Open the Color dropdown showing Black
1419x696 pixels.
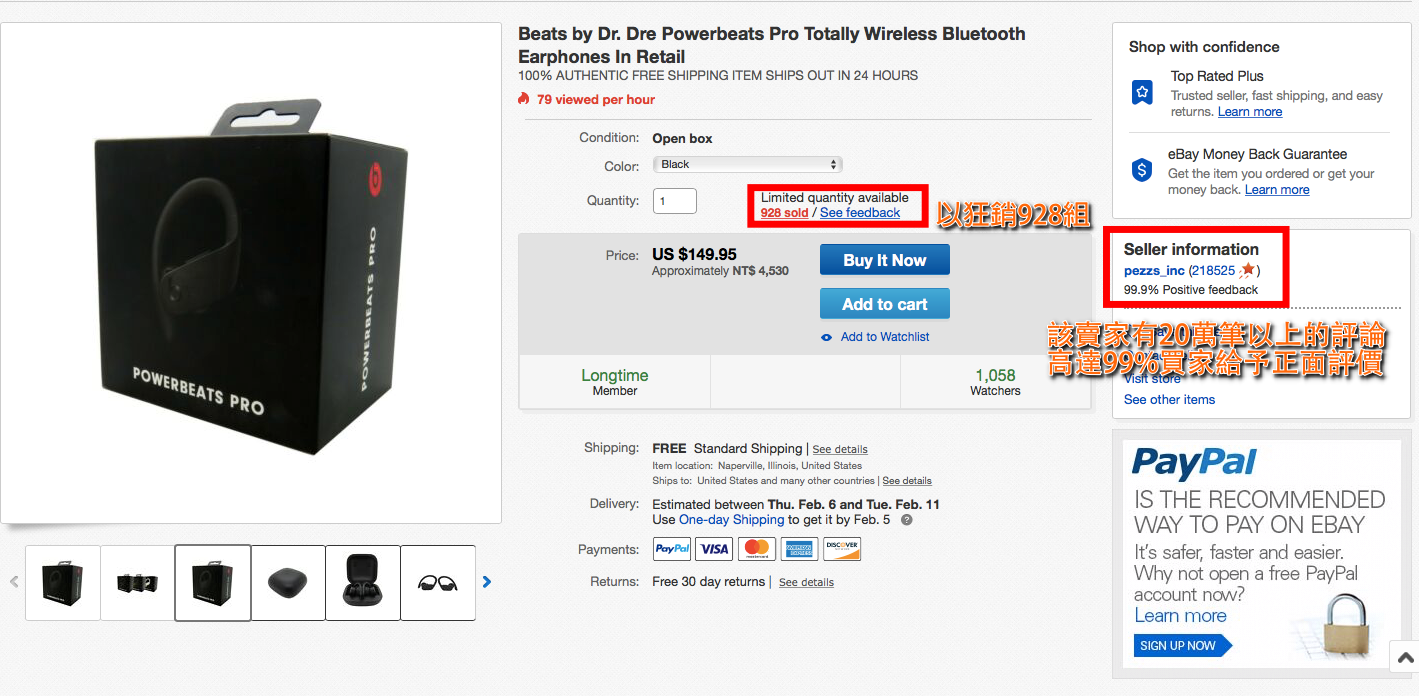(x=748, y=164)
